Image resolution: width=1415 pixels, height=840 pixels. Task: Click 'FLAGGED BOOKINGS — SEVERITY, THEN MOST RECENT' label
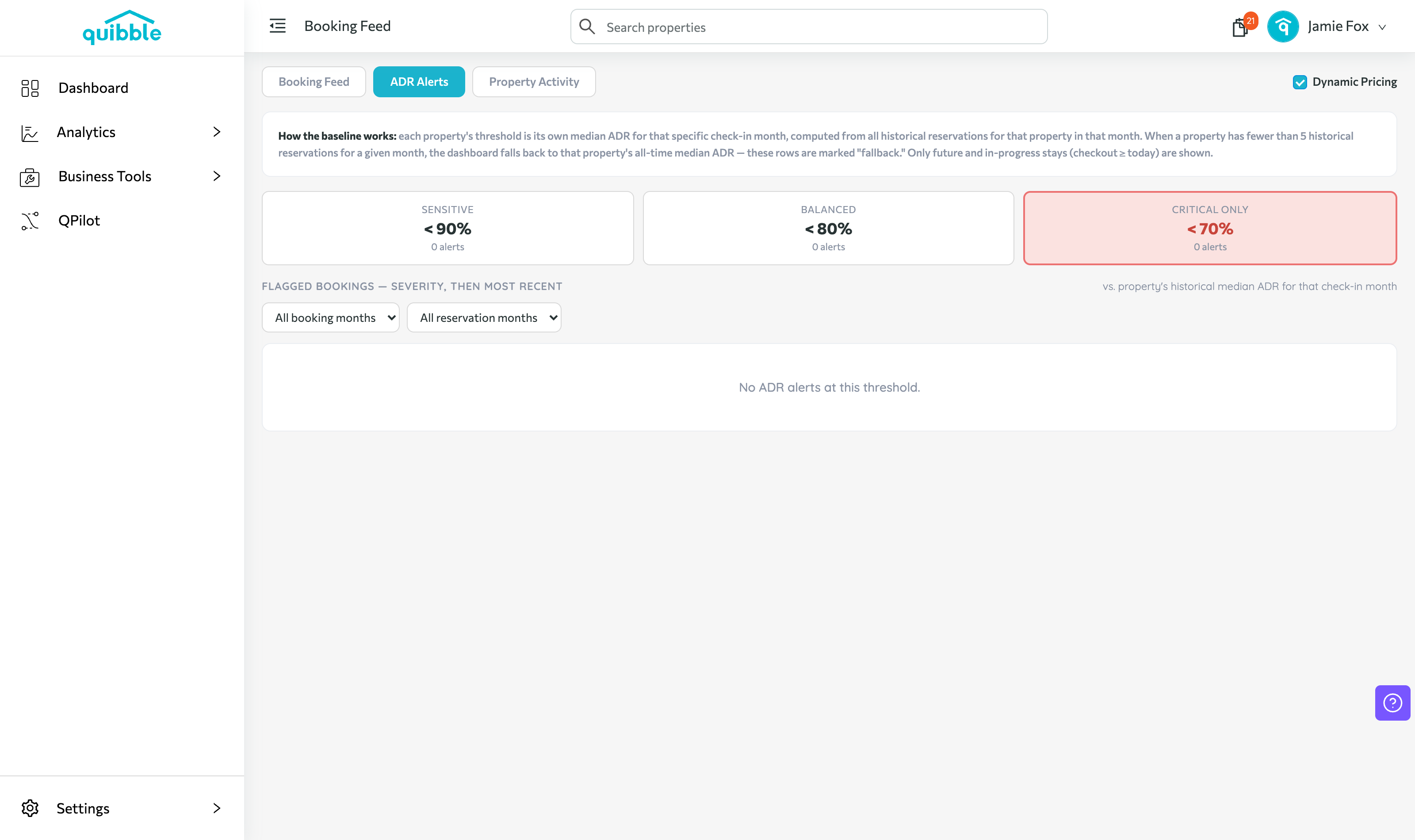(x=412, y=286)
